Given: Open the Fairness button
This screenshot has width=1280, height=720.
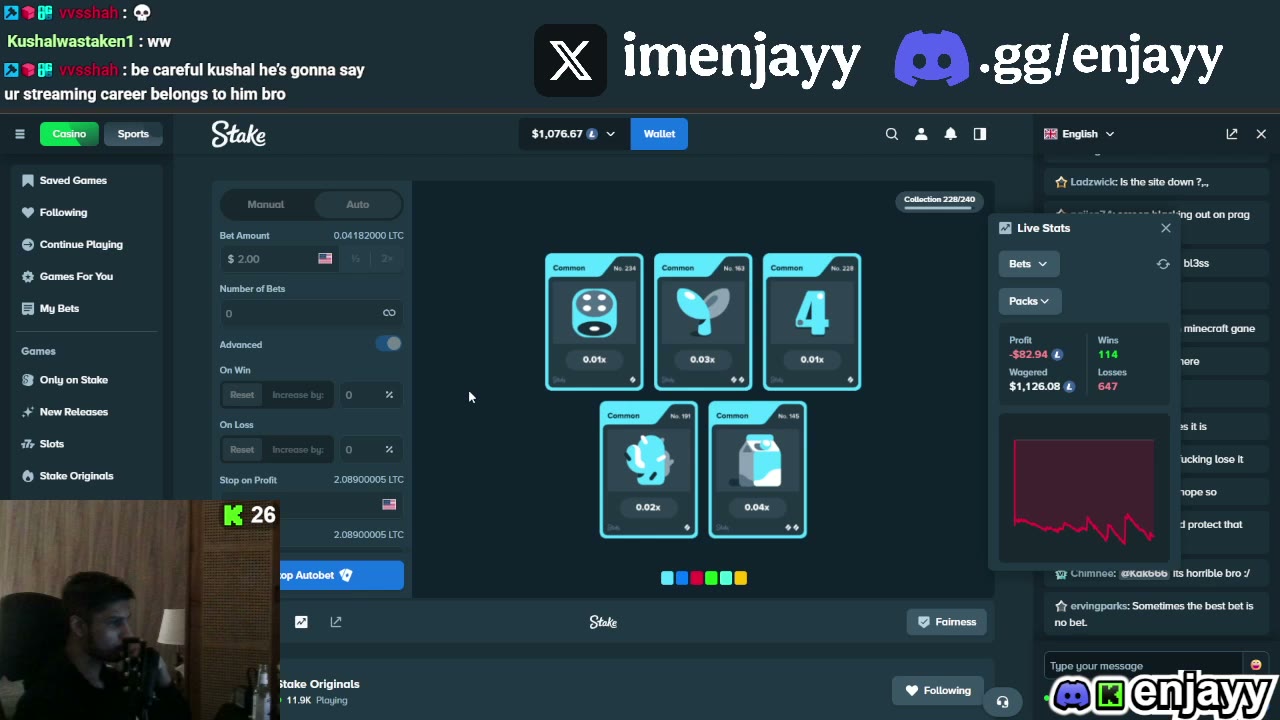Looking at the screenshot, I should (947, 622).
